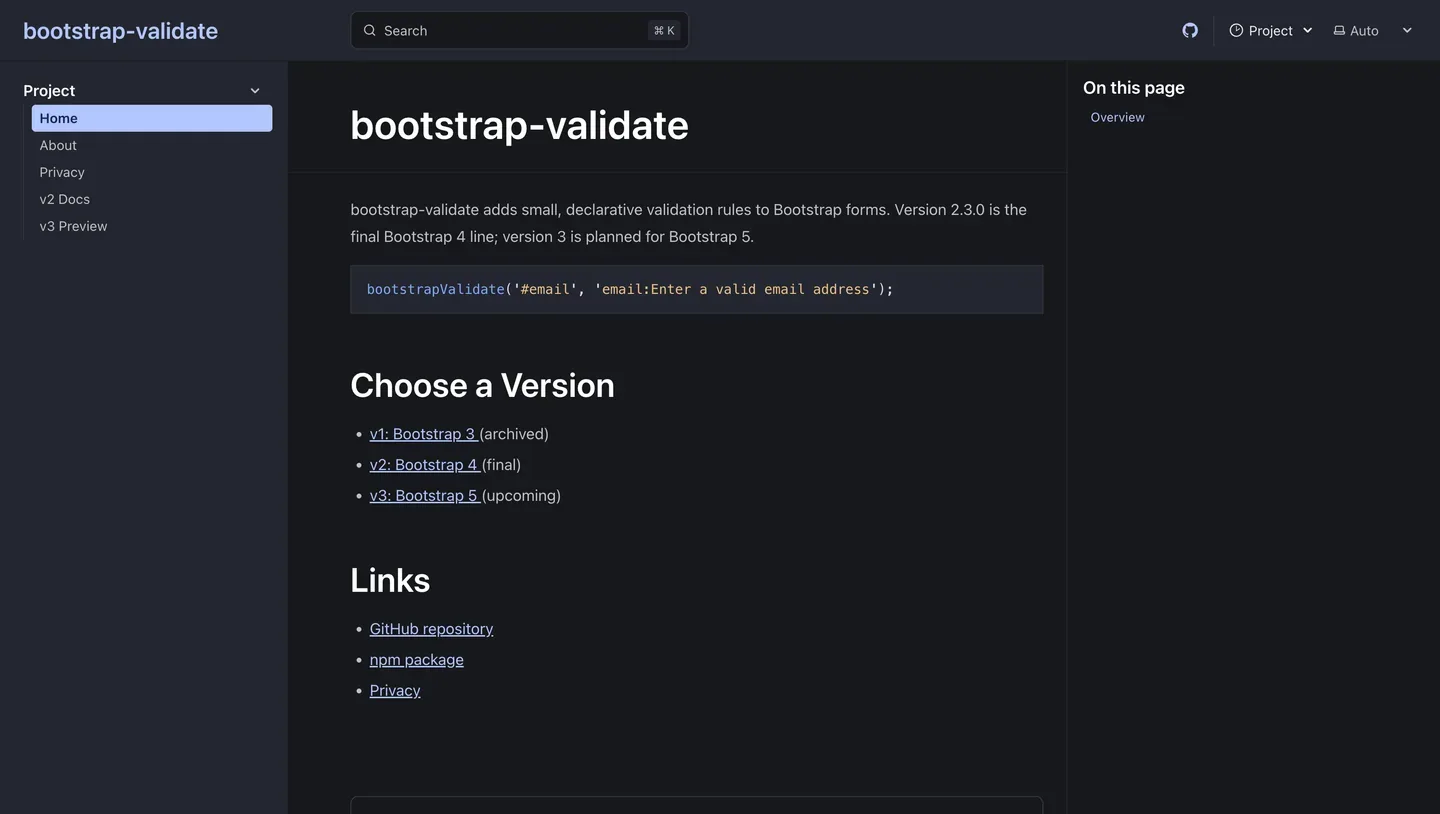Open the npm package link

click(416, 660)
